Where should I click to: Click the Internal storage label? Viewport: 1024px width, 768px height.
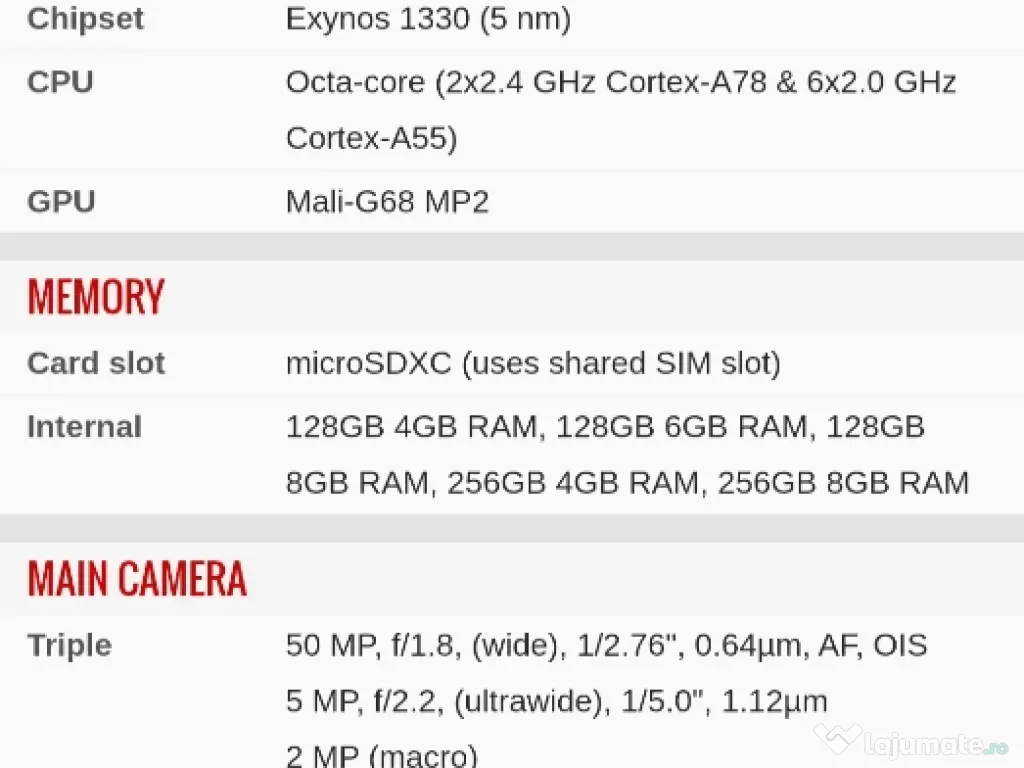point(84,427)
